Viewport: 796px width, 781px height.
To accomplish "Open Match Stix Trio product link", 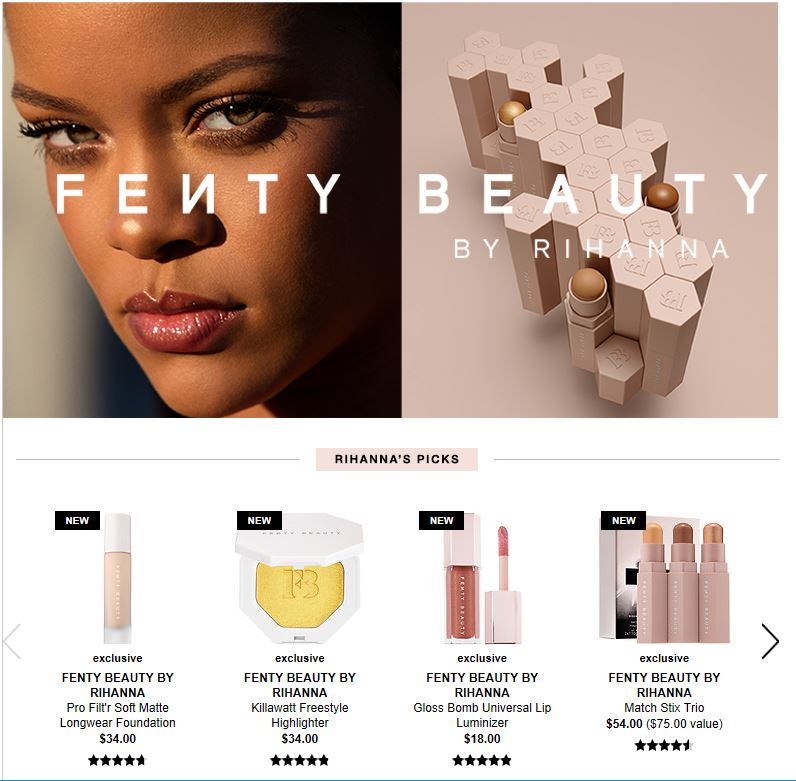I will tap(664, 707).
